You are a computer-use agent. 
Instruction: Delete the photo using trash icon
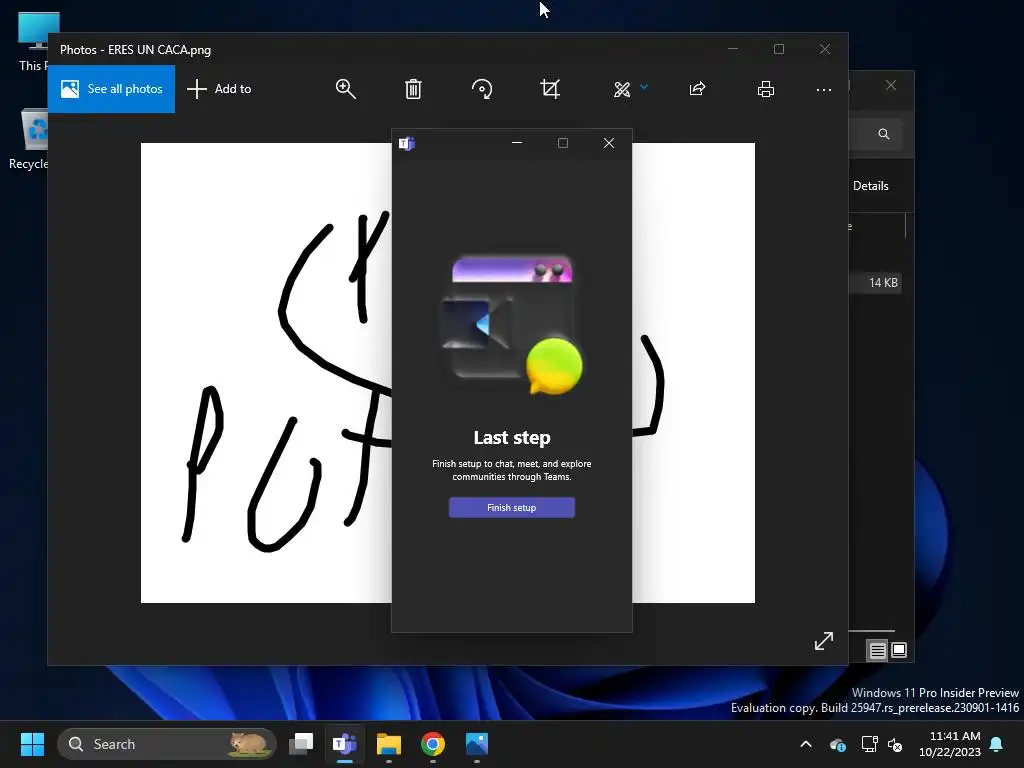pyautogui.click(x=413, y=89)
